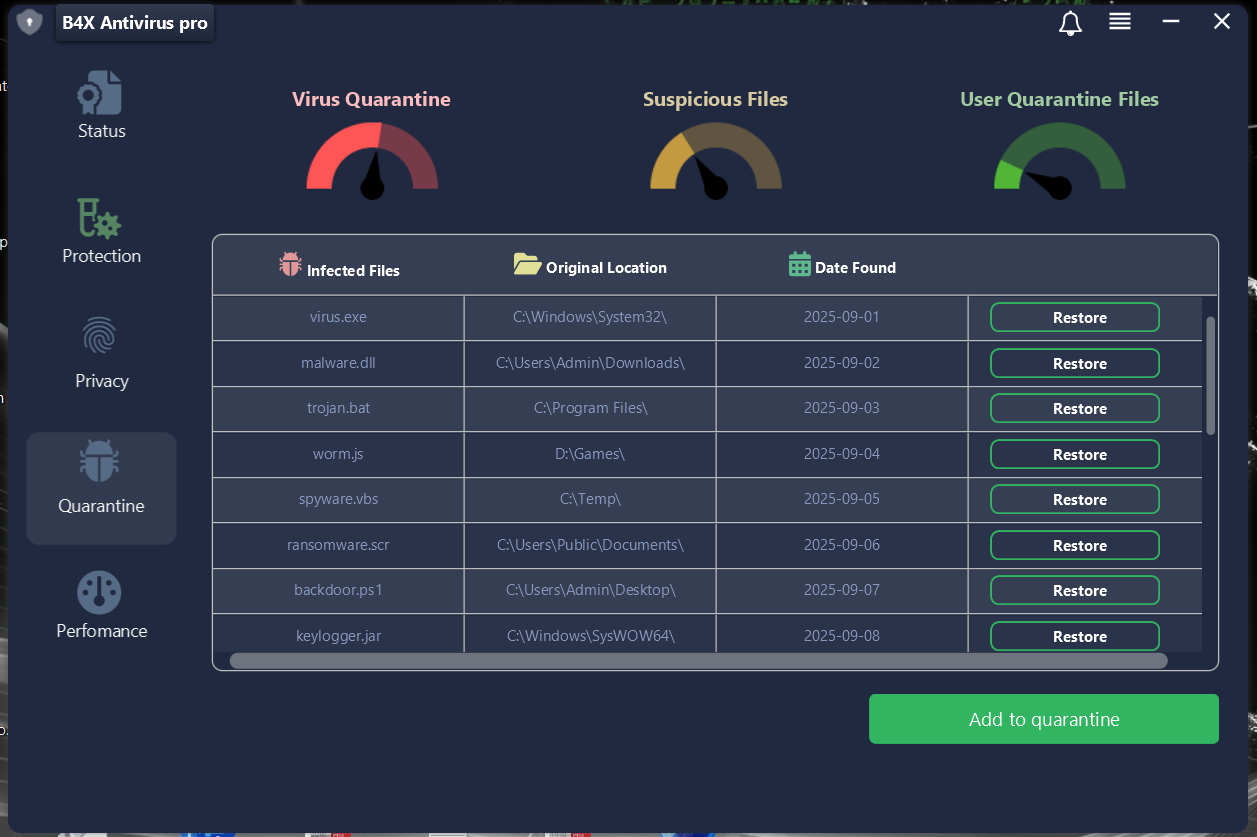Restore backdoor.ps1 from quarantine

1075,590
